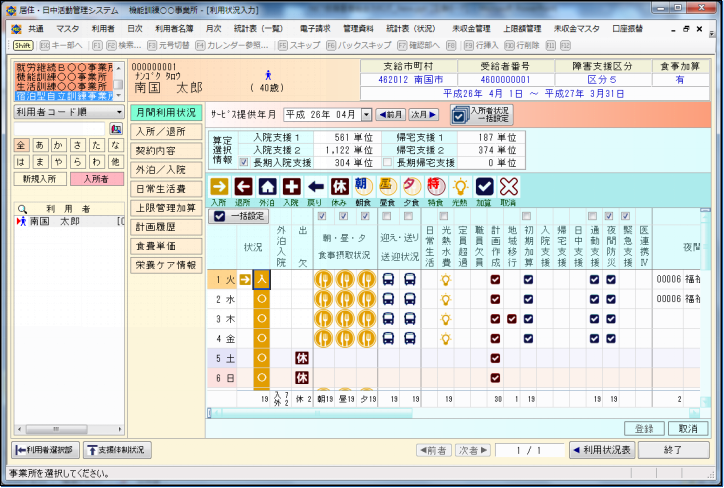Click the 登録 button

(643, 427)
